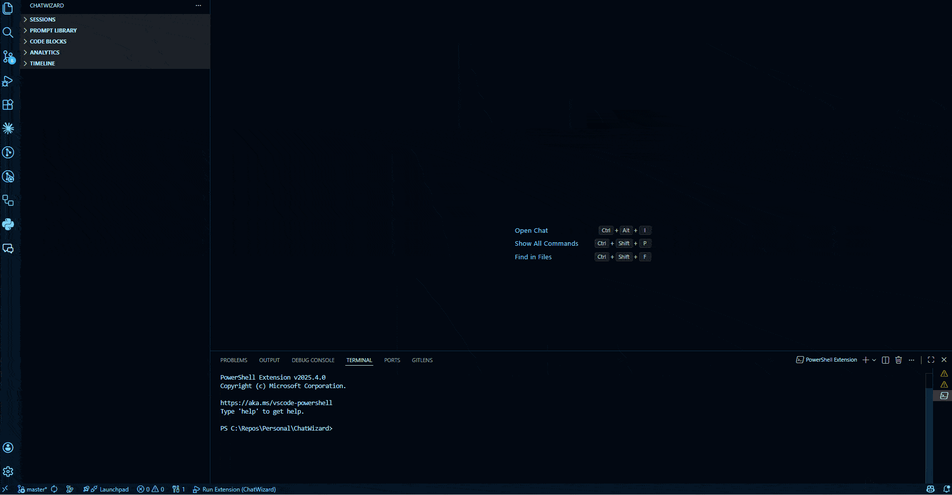Viewport: 952px width, 495px height.
Task: Open the Manage gear icon
Action: pyautogui.click(x=8, y=471)
